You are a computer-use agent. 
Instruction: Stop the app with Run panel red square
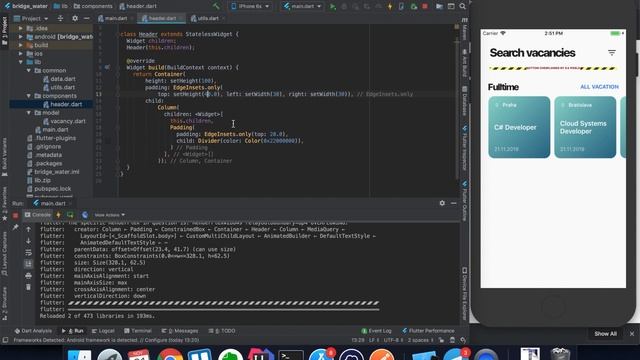tap(16, 215)
